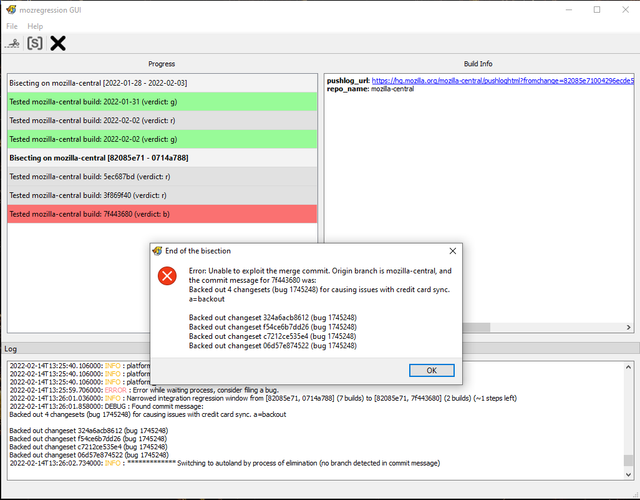Start a new bisection via runner icon

coord(12,43)
